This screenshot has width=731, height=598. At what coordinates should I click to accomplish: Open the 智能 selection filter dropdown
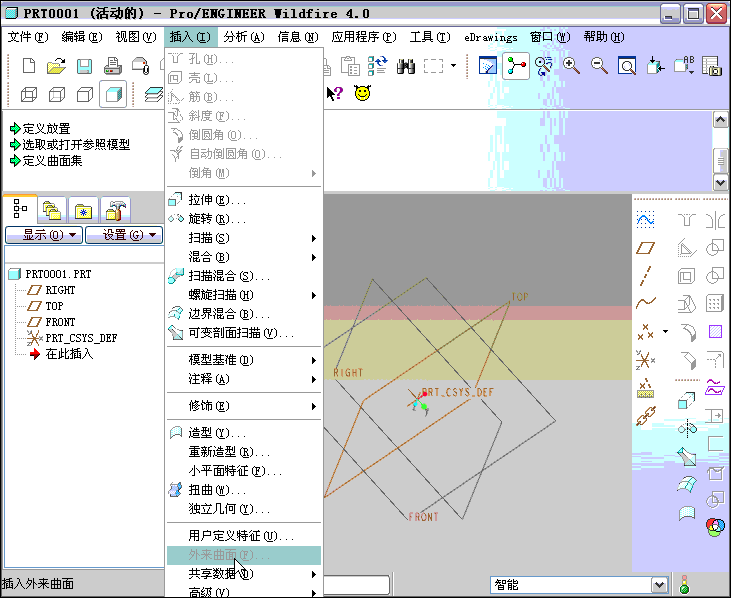pos(659,584)
